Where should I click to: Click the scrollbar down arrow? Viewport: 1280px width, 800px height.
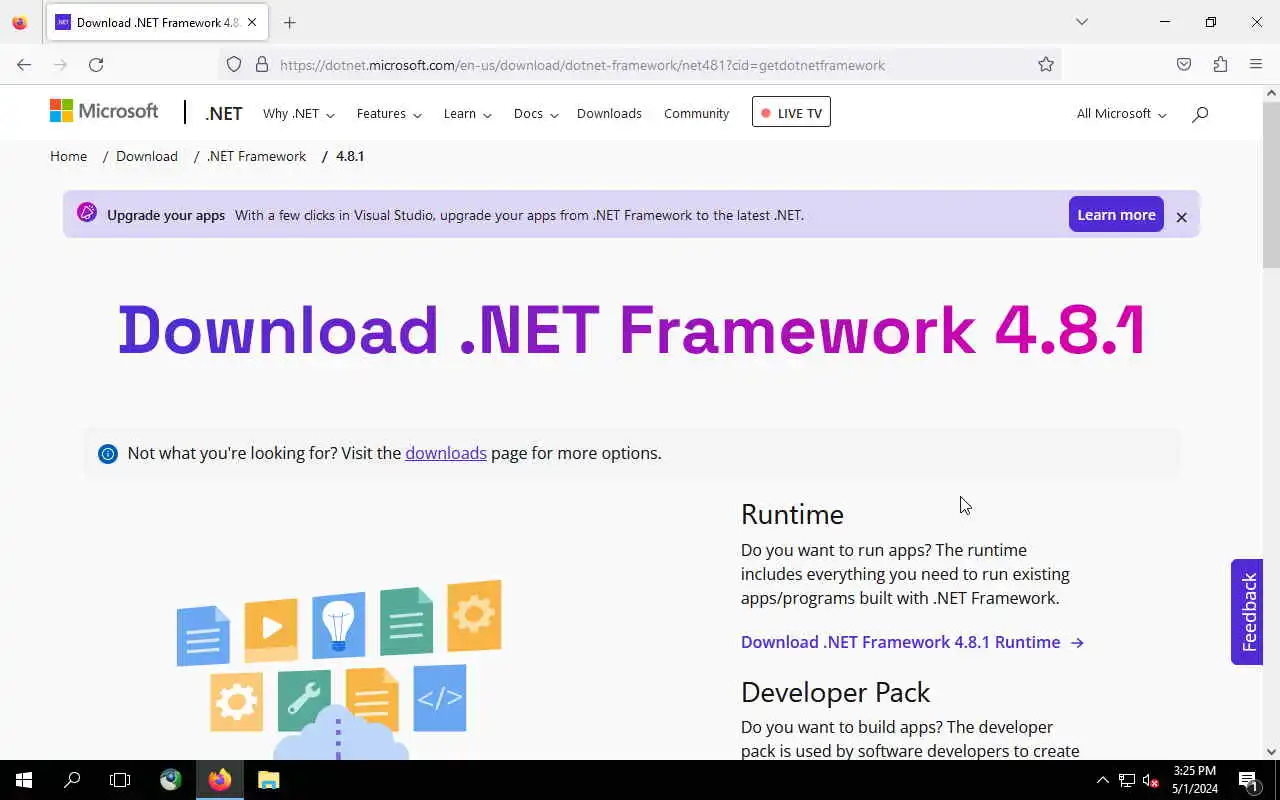[1271, 752]
